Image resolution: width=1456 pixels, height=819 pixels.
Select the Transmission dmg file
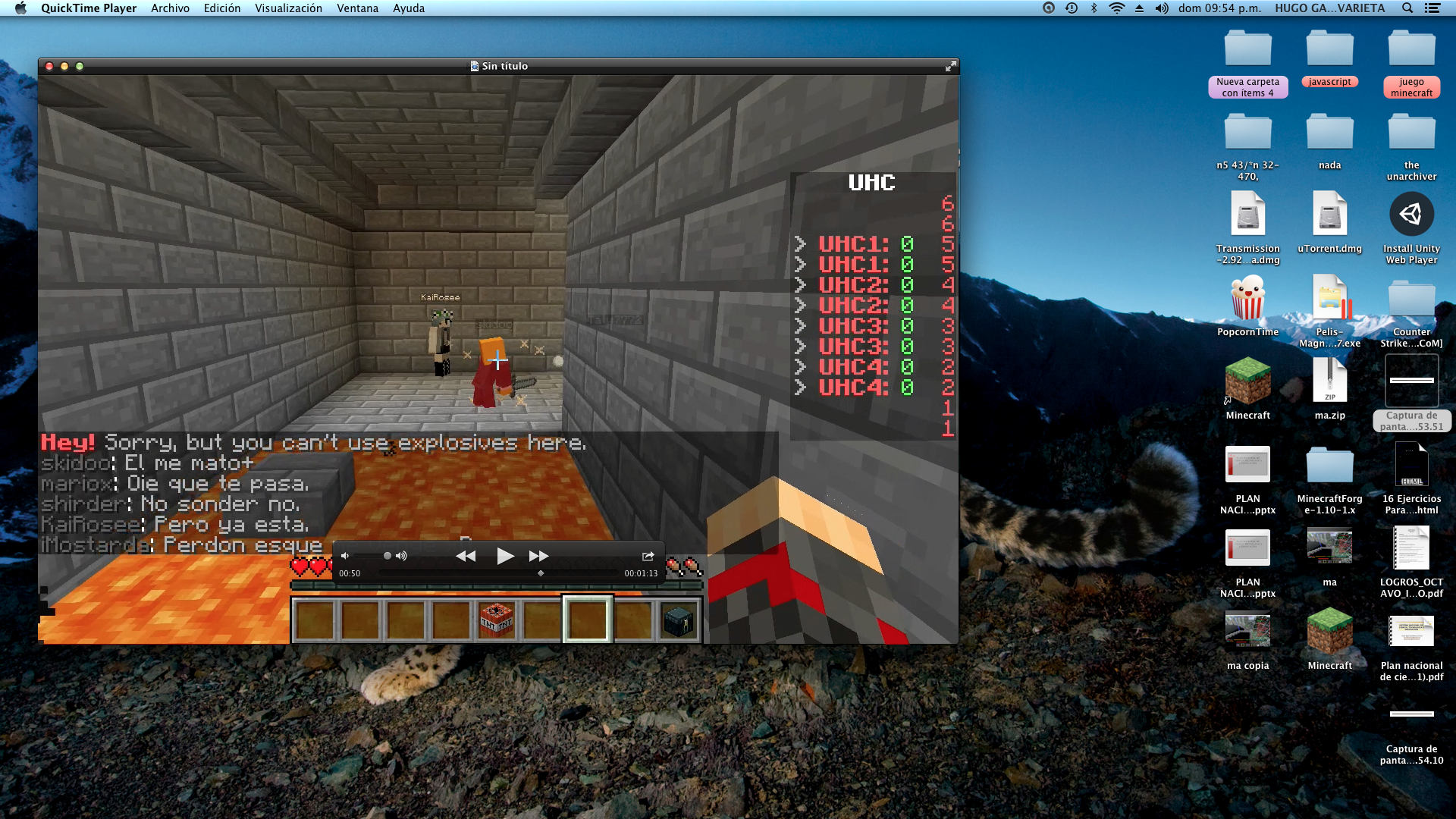tap(1247, 227)
